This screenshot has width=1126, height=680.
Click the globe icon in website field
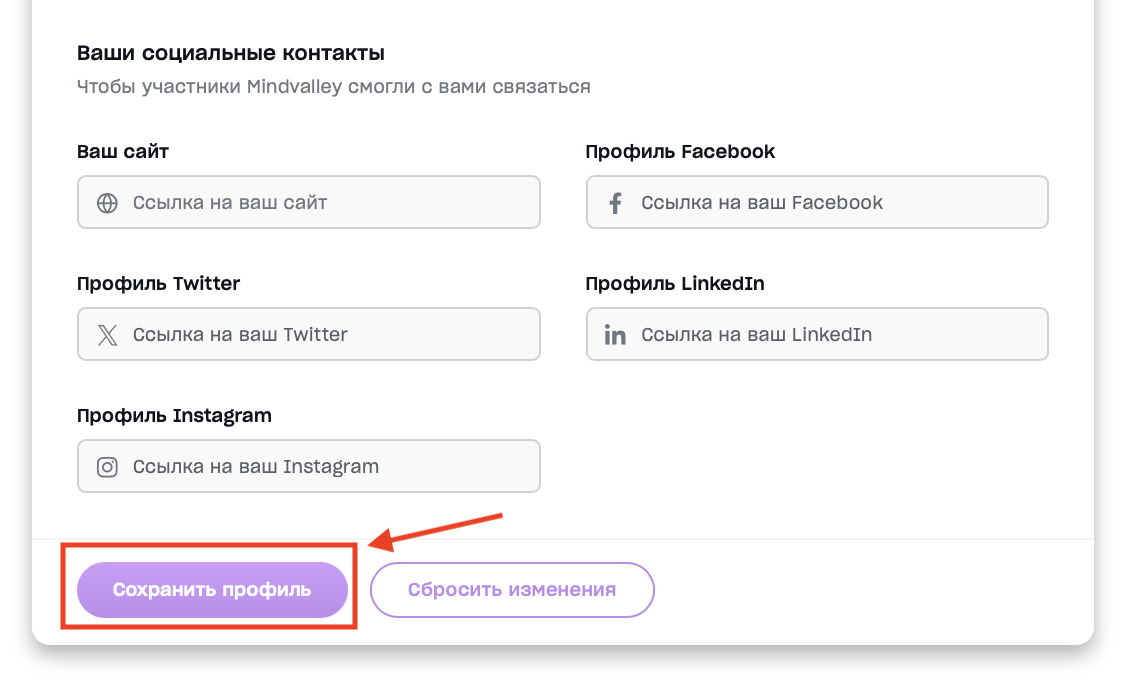(x=107, y=203)
